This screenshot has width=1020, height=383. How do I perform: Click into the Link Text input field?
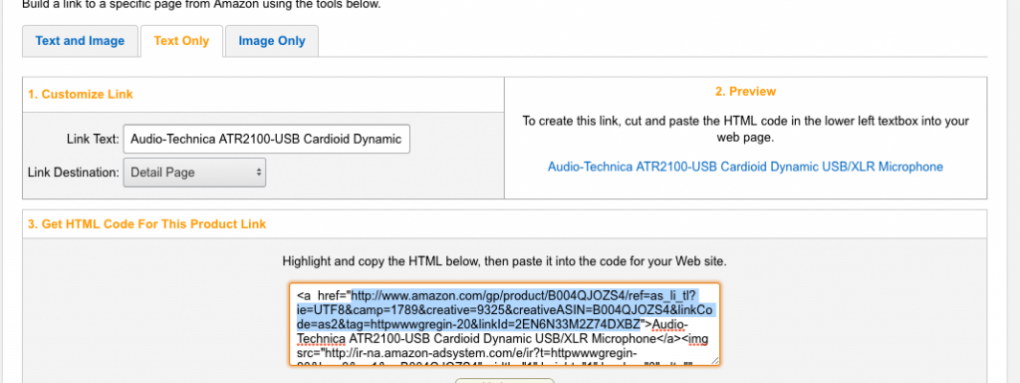tap(267, 139)
